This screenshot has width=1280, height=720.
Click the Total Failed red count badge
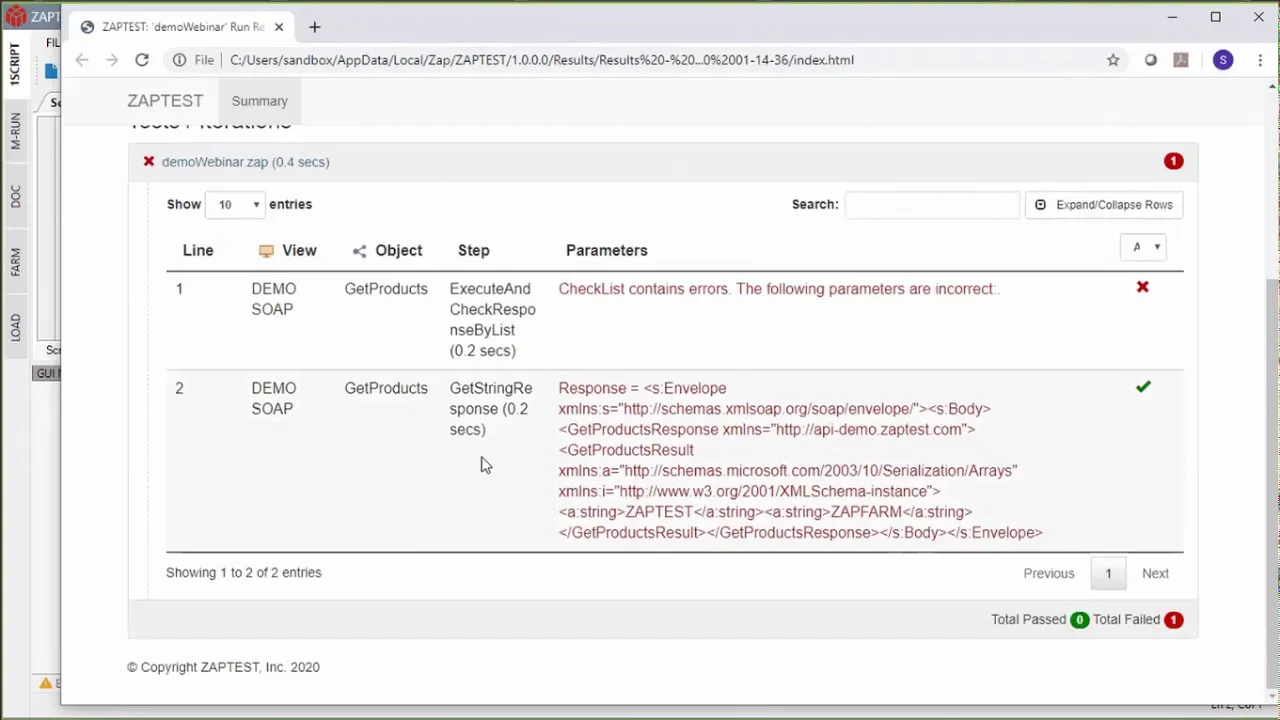(x=1173, y=620)
